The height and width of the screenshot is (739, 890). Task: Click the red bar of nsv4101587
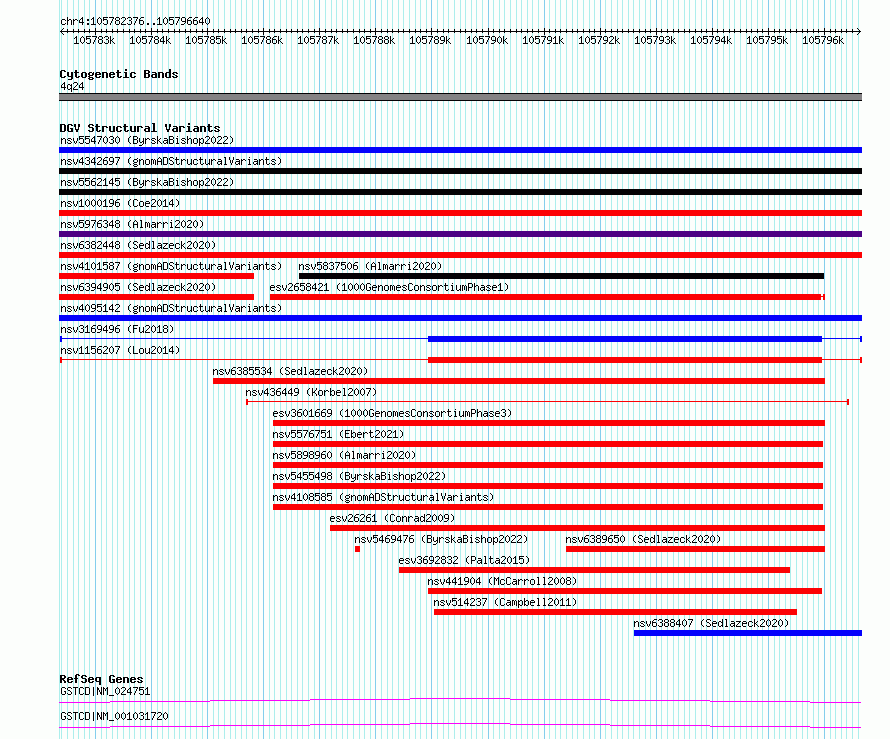point(157,276)
